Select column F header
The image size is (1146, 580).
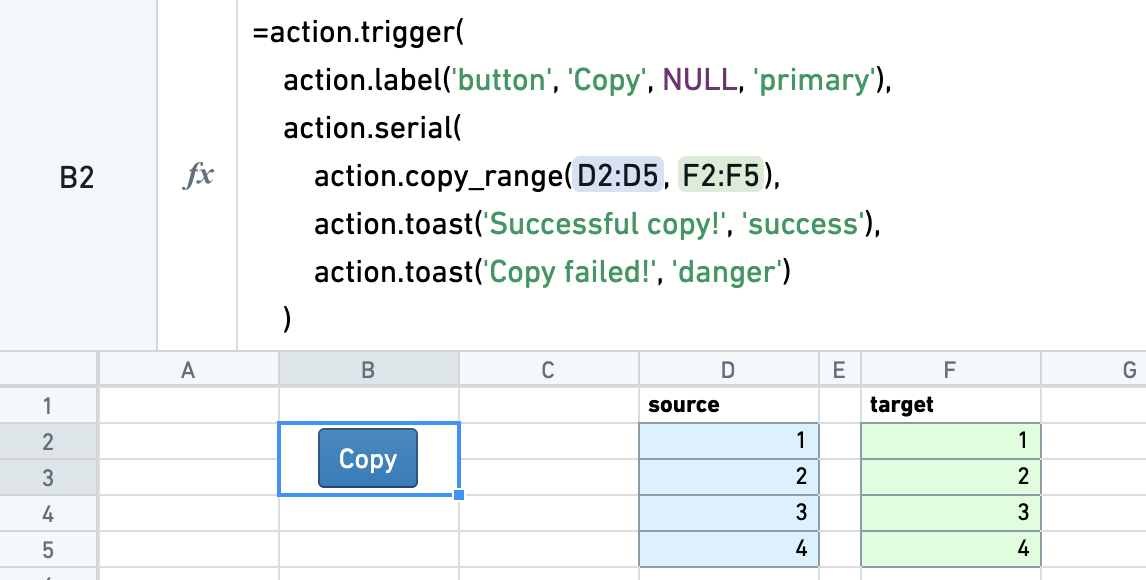tap(950, 370)
